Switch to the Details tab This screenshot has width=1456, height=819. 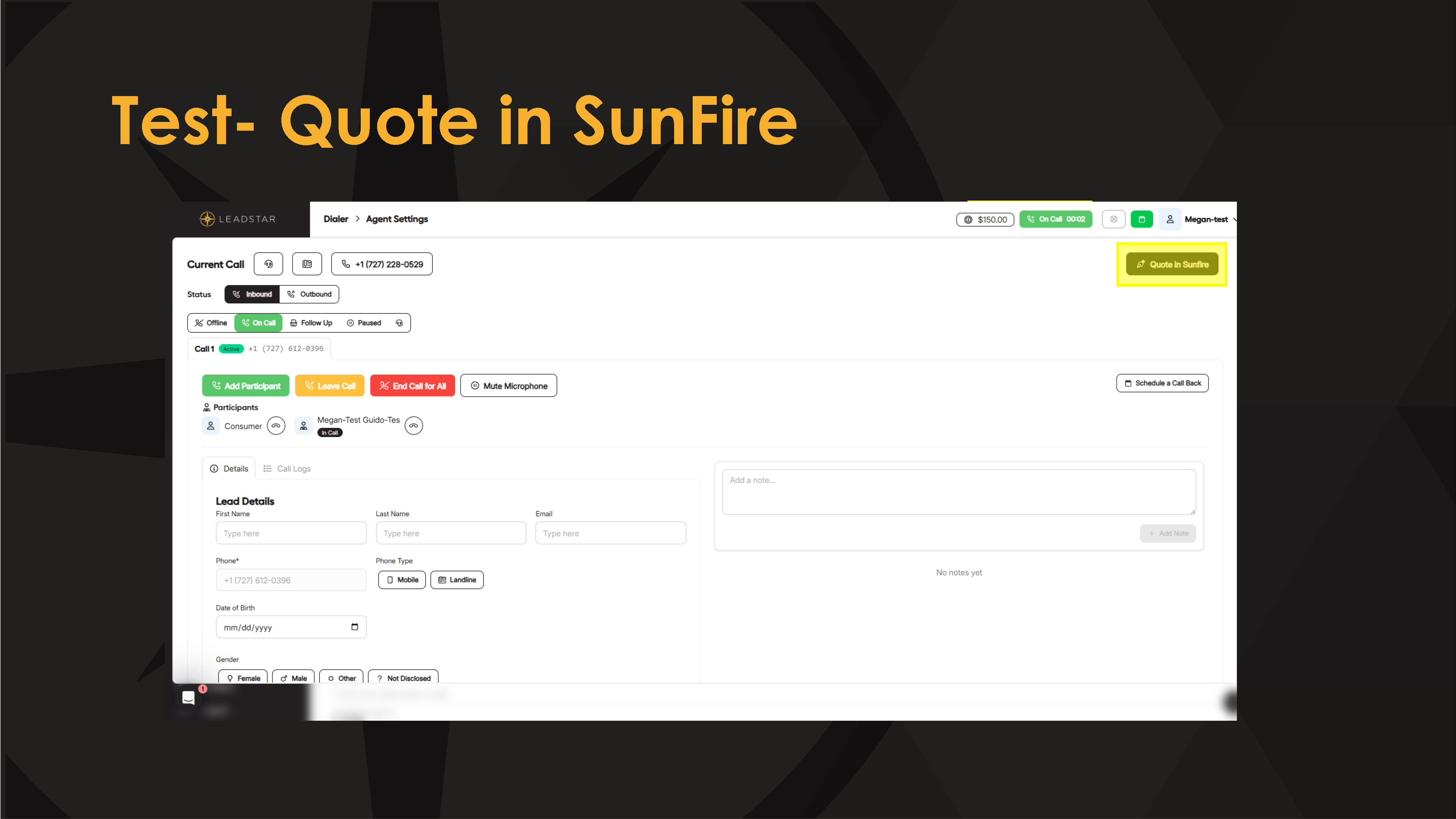(x=229, y=468)
